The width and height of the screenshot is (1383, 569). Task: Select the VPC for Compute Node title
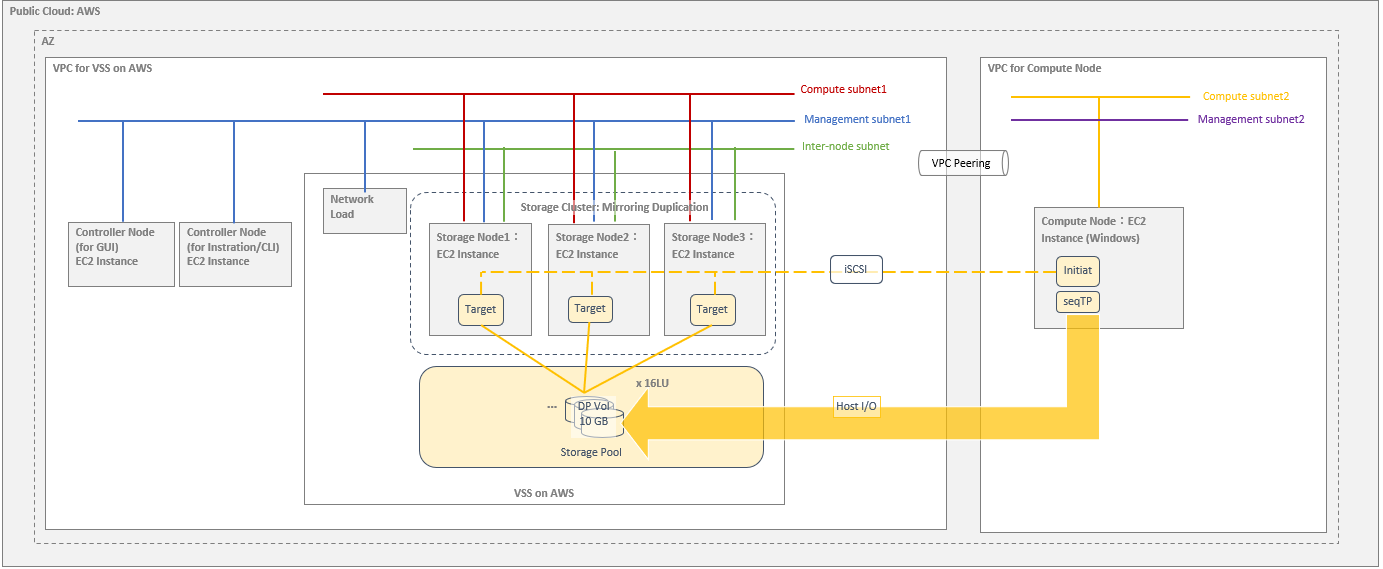(1044, 68)
